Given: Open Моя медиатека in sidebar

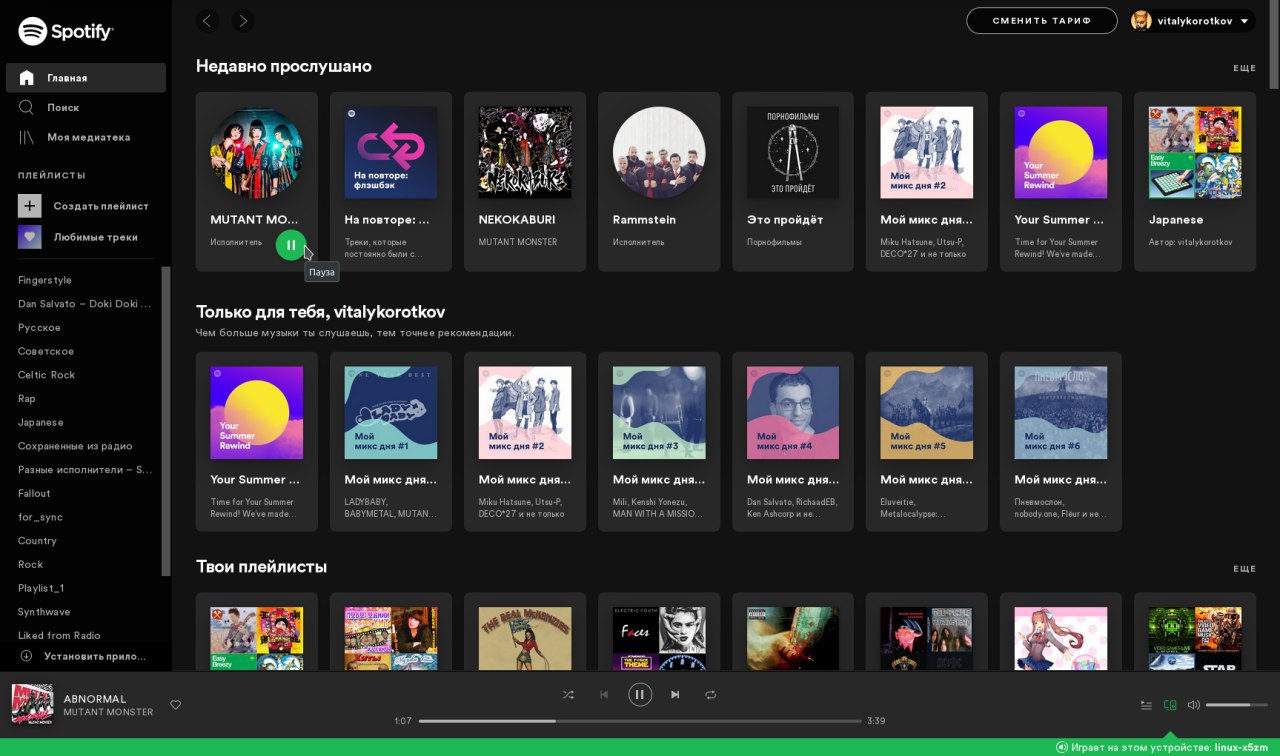Looking at the screenshot, I should coord(86,137).
